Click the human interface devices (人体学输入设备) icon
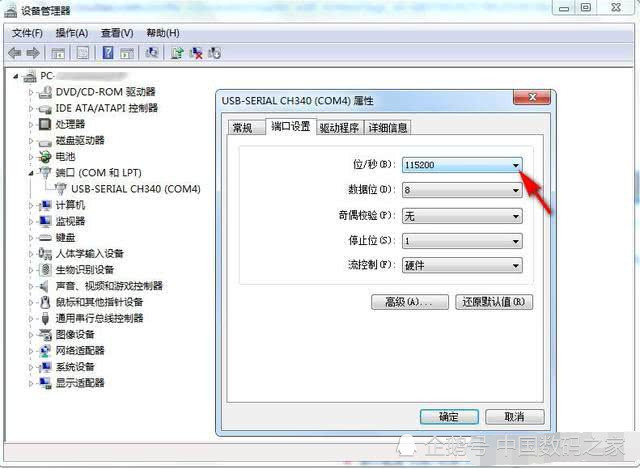Viewport: 640px width, 469px height. [45, 253]
